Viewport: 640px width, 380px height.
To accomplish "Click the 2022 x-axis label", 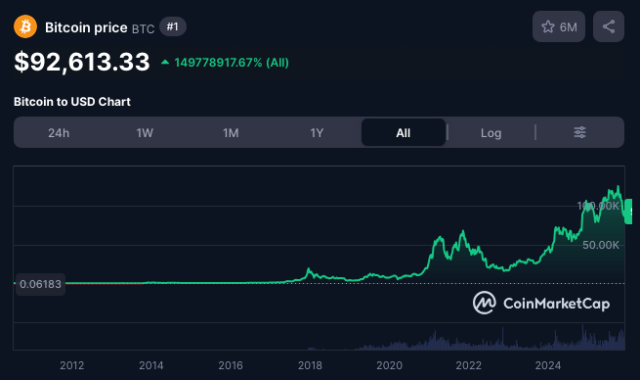I will click(x=469, y=365).
